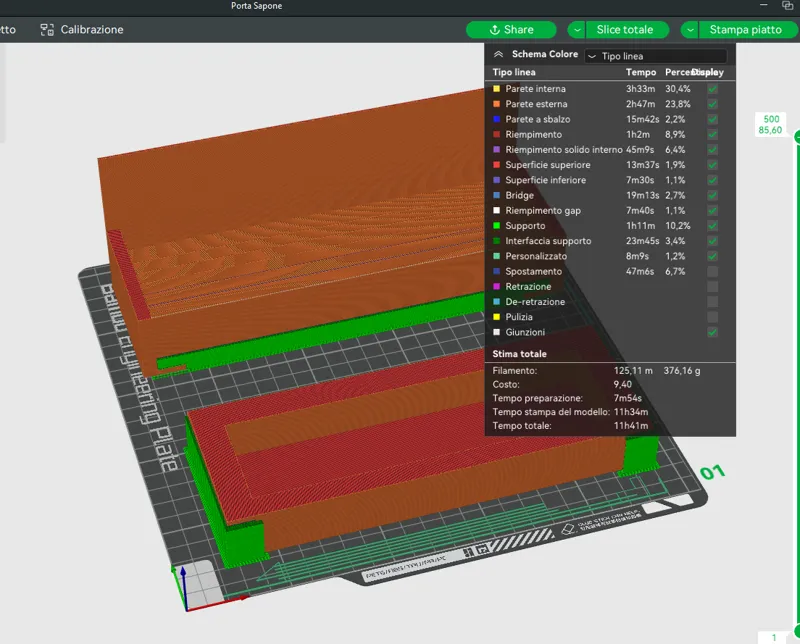
Task: Collapse the Schema Colore panel
Action: coord(498,54)
